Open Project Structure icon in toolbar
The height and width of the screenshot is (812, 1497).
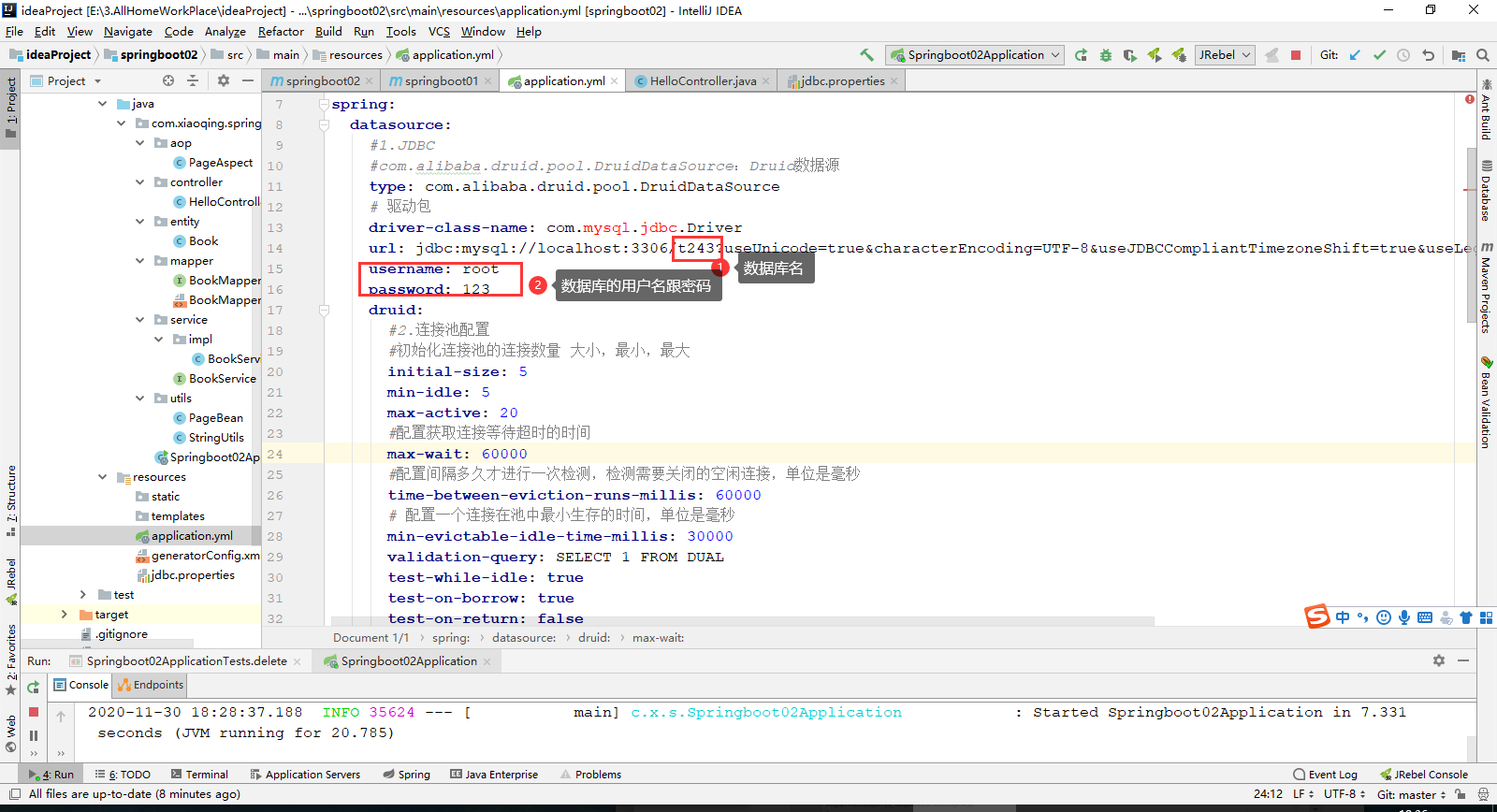click(1458, 55)
